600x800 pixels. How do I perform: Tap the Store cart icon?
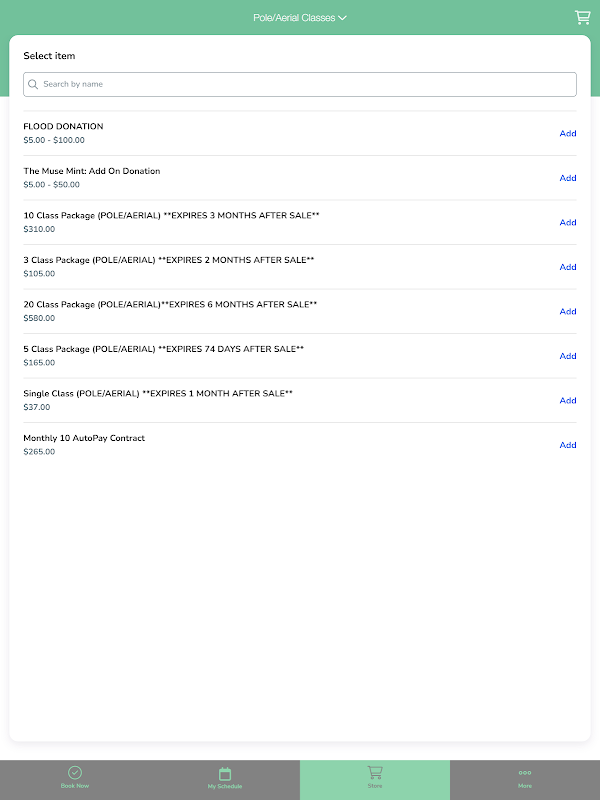tap(375, 772)
